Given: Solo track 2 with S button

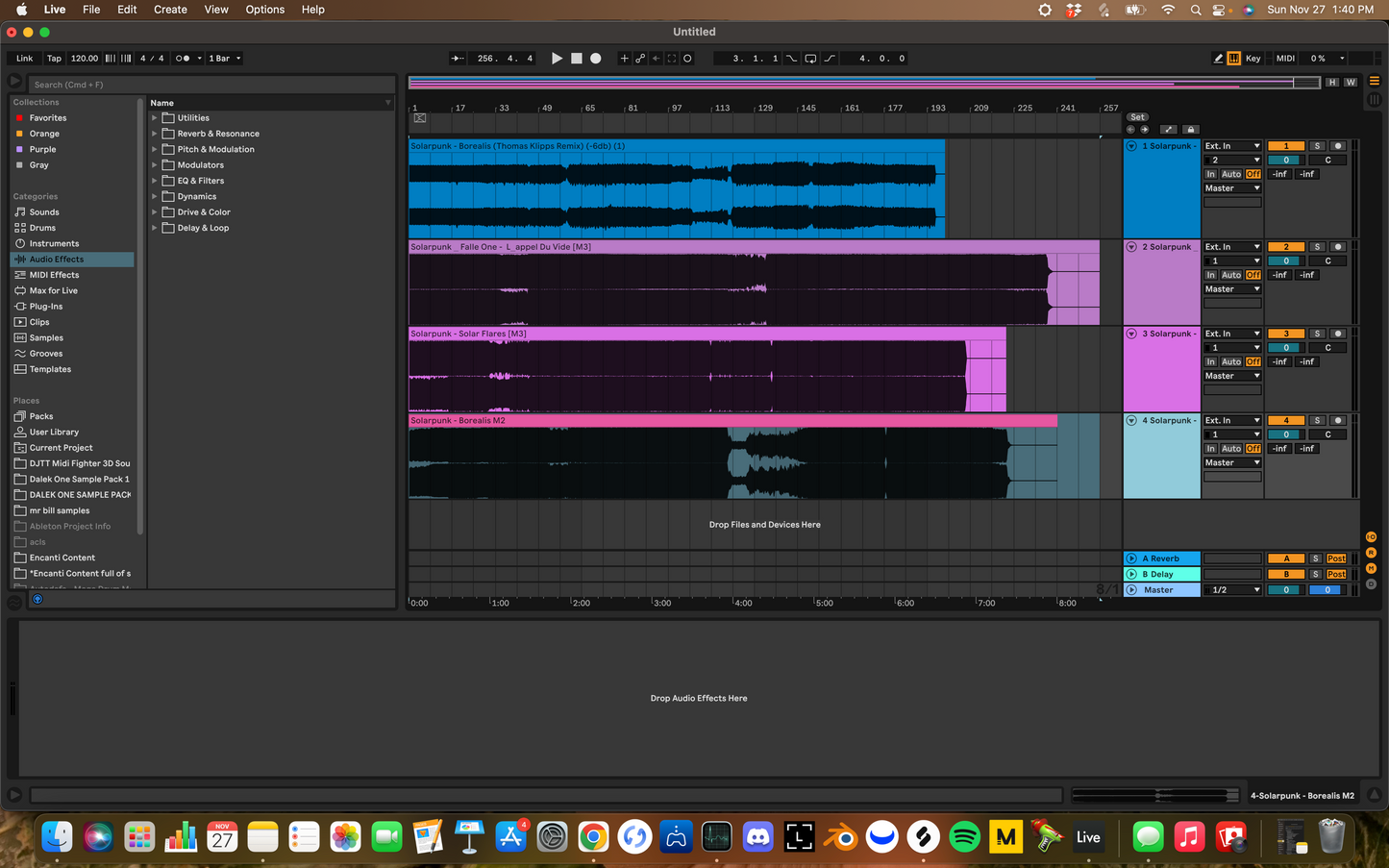Looking at the screenshot, I should point(1317,247).
